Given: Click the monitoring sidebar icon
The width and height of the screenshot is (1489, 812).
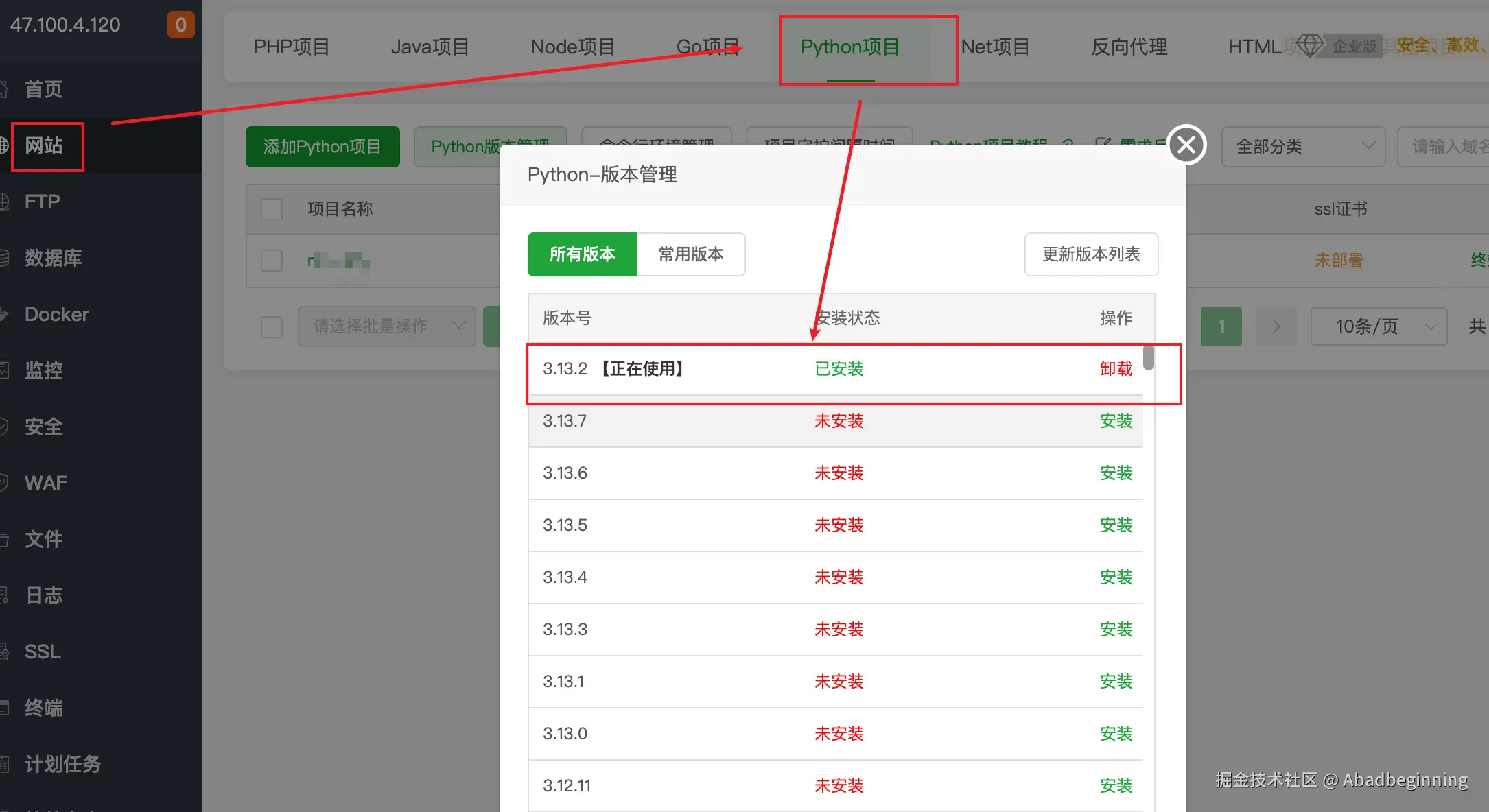Looking at the screenshot, I should [3, 370].
